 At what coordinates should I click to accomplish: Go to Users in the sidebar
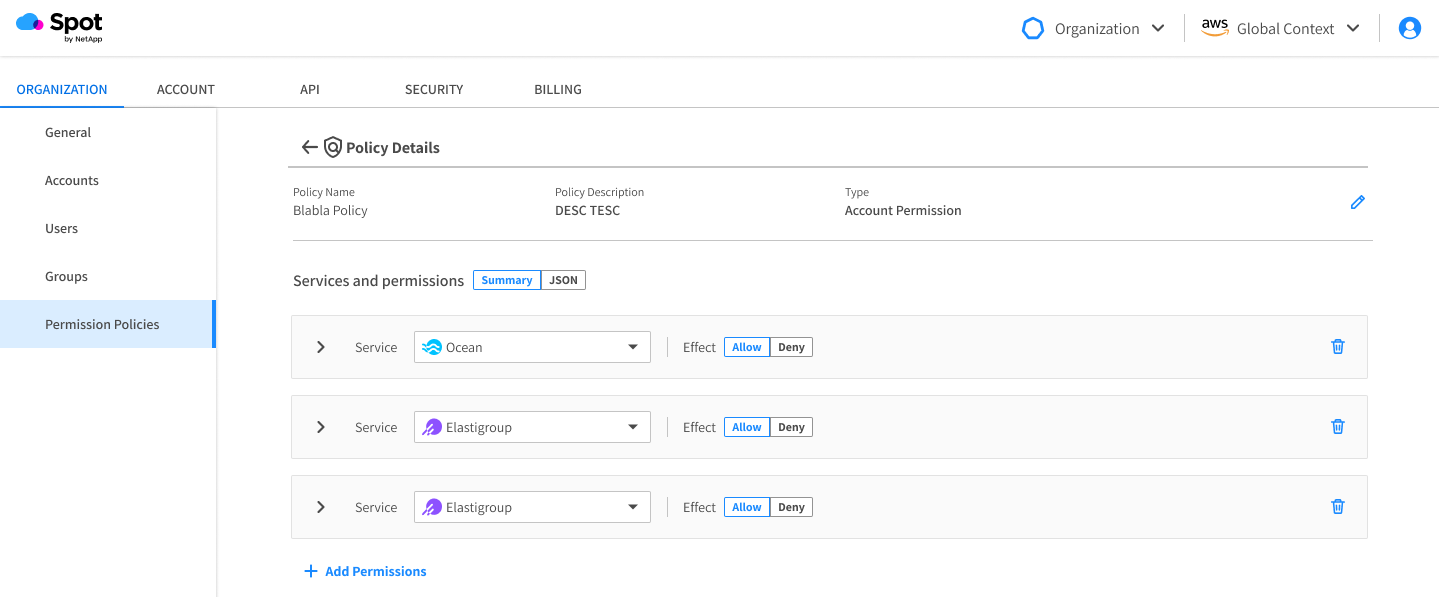[x=61, y=228]
